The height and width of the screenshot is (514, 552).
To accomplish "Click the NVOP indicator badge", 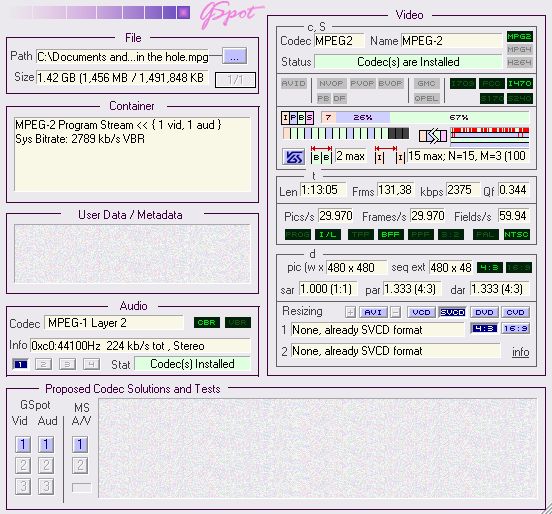I will click(x=331, y=83).
